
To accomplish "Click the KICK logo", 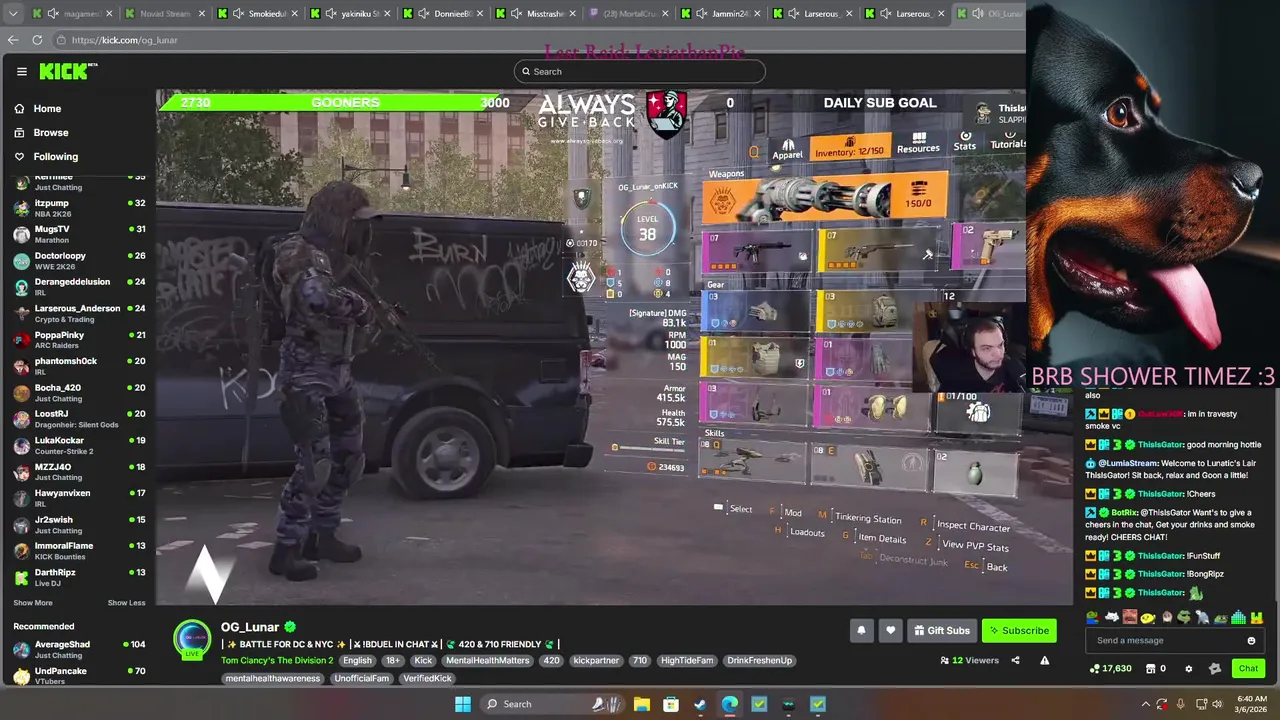I will [x=68, y=71].
